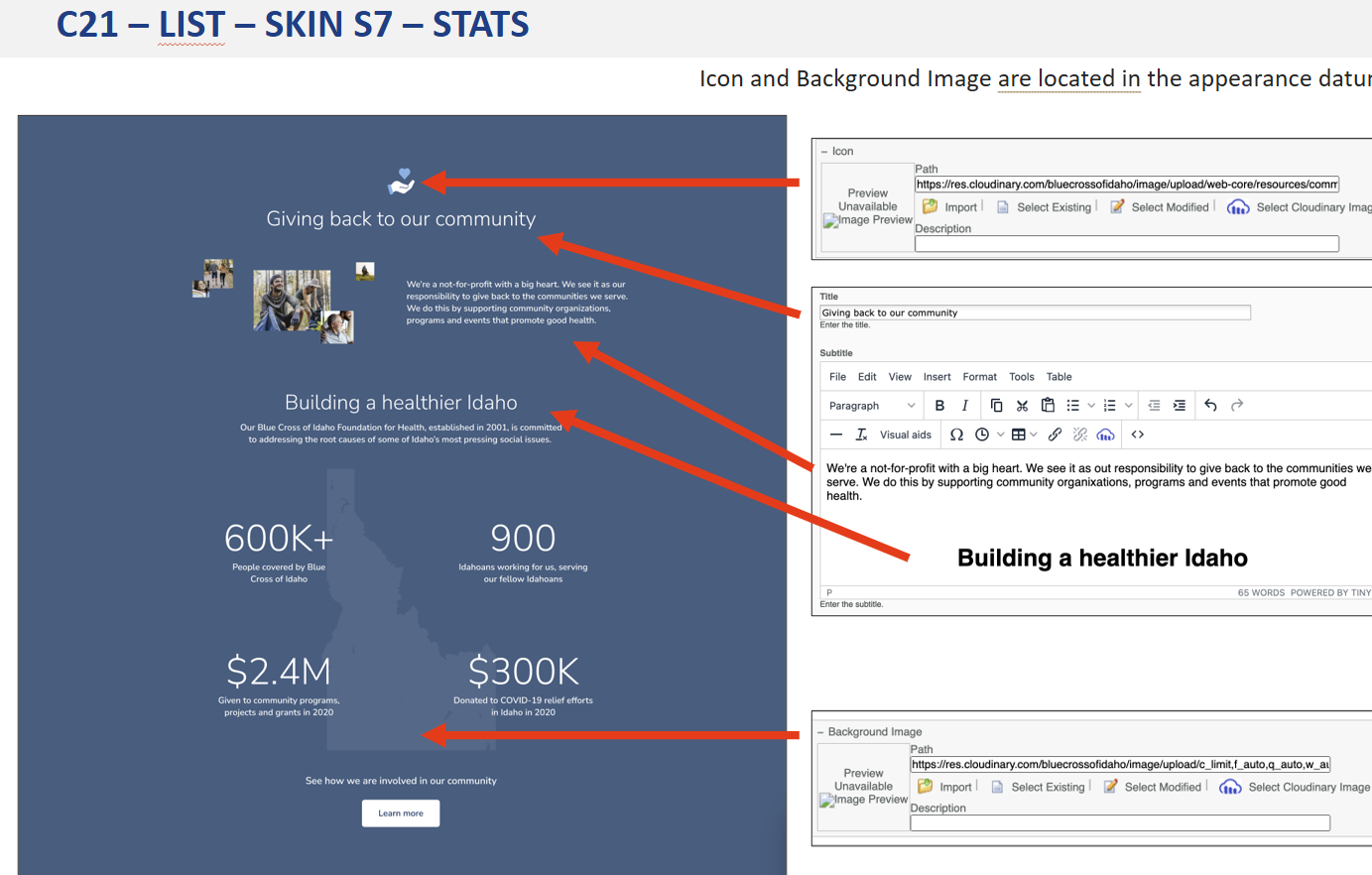Open the Paragraph format dropdown

872,406
